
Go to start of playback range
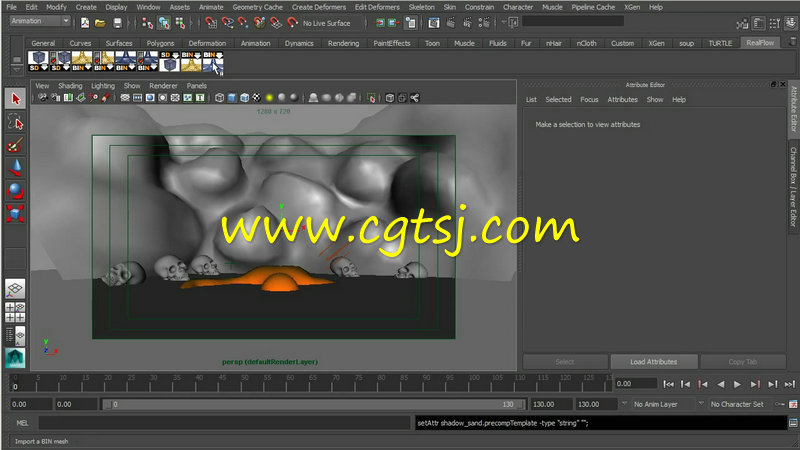click(x=668, y=384)
